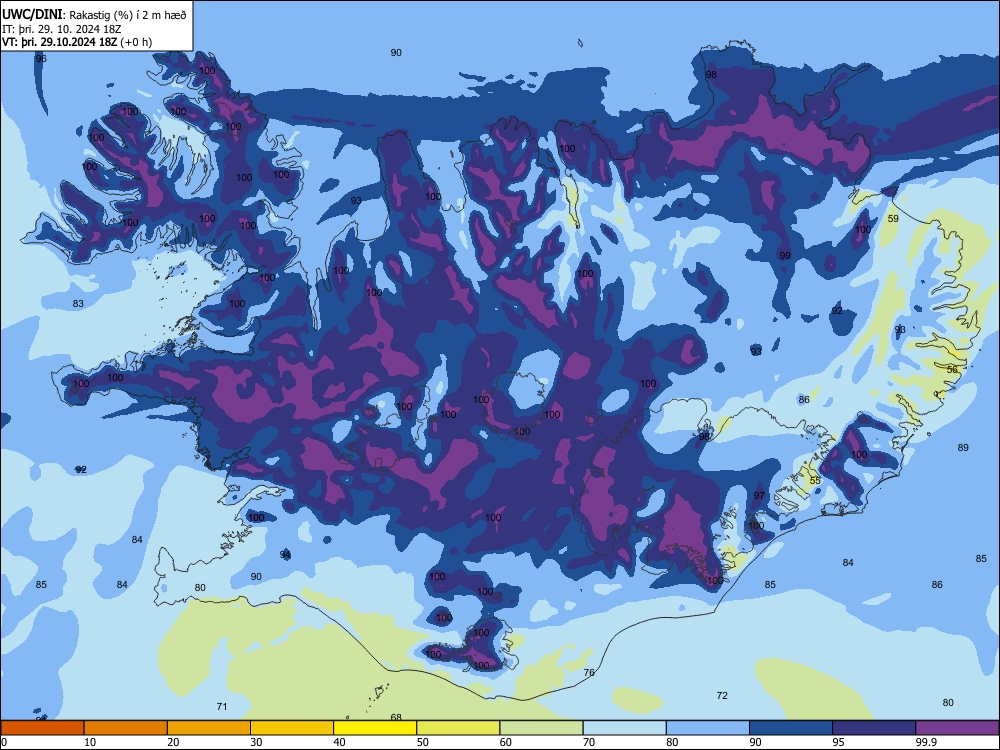Click the legend label '10'
Screen dimensions: 1000x750
pyautogui.click(x=90, y=742)
